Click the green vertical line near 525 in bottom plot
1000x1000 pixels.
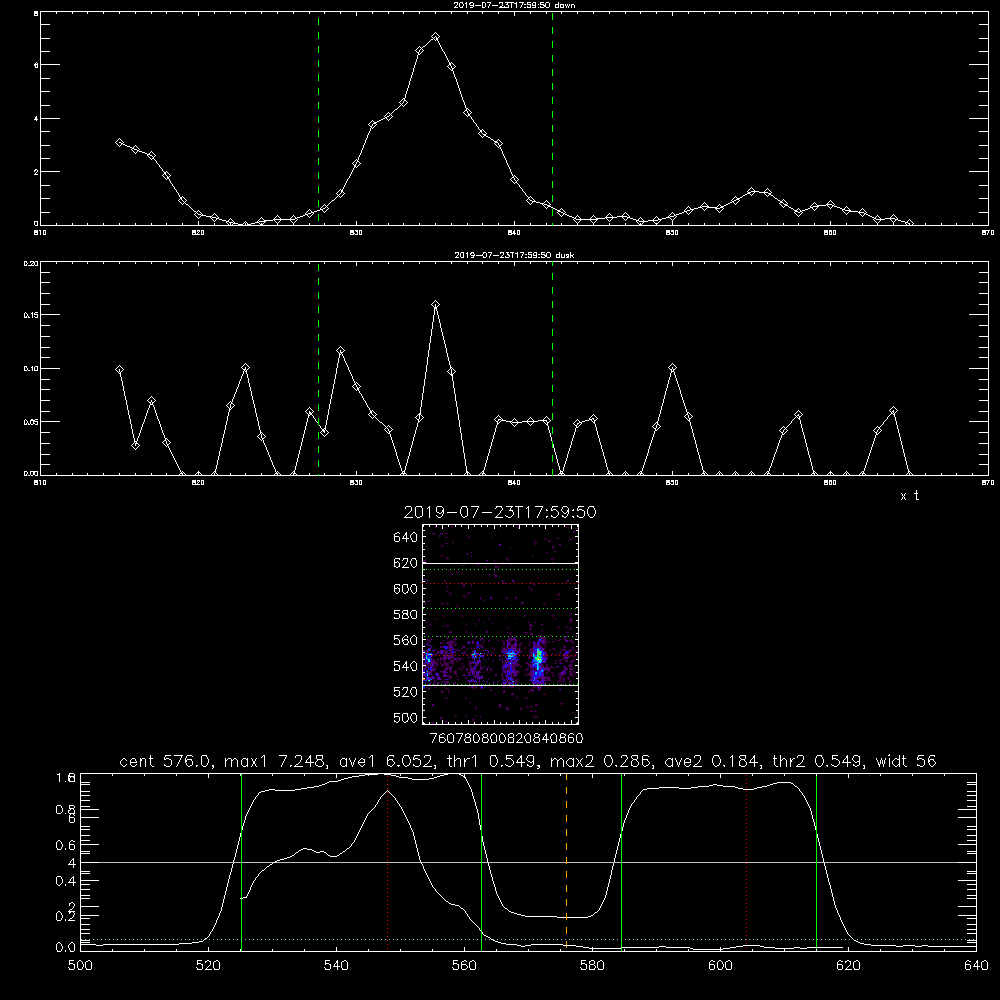click(x=241, y=861)
